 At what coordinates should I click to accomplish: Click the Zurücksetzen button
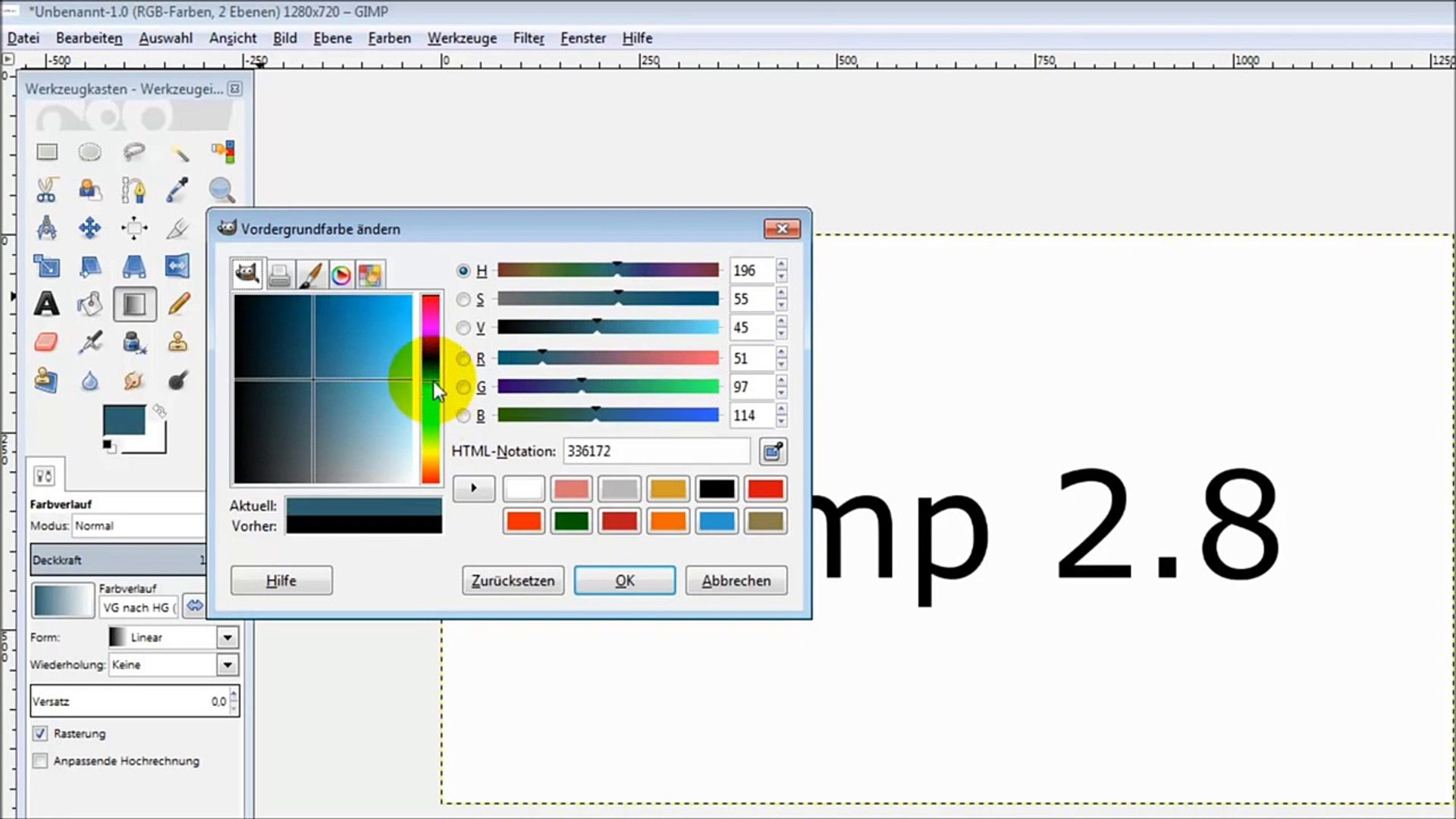[x=513, y=581]
